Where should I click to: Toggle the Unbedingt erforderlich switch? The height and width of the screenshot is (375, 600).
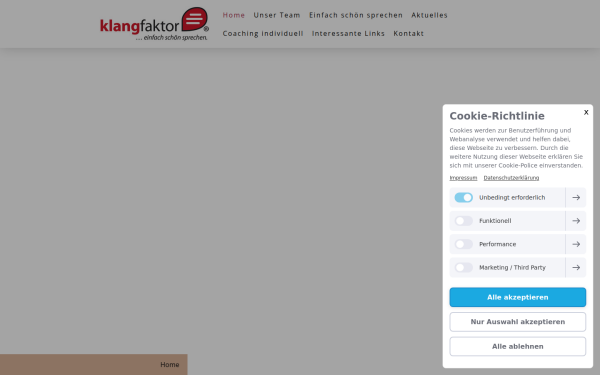point(463,197)
